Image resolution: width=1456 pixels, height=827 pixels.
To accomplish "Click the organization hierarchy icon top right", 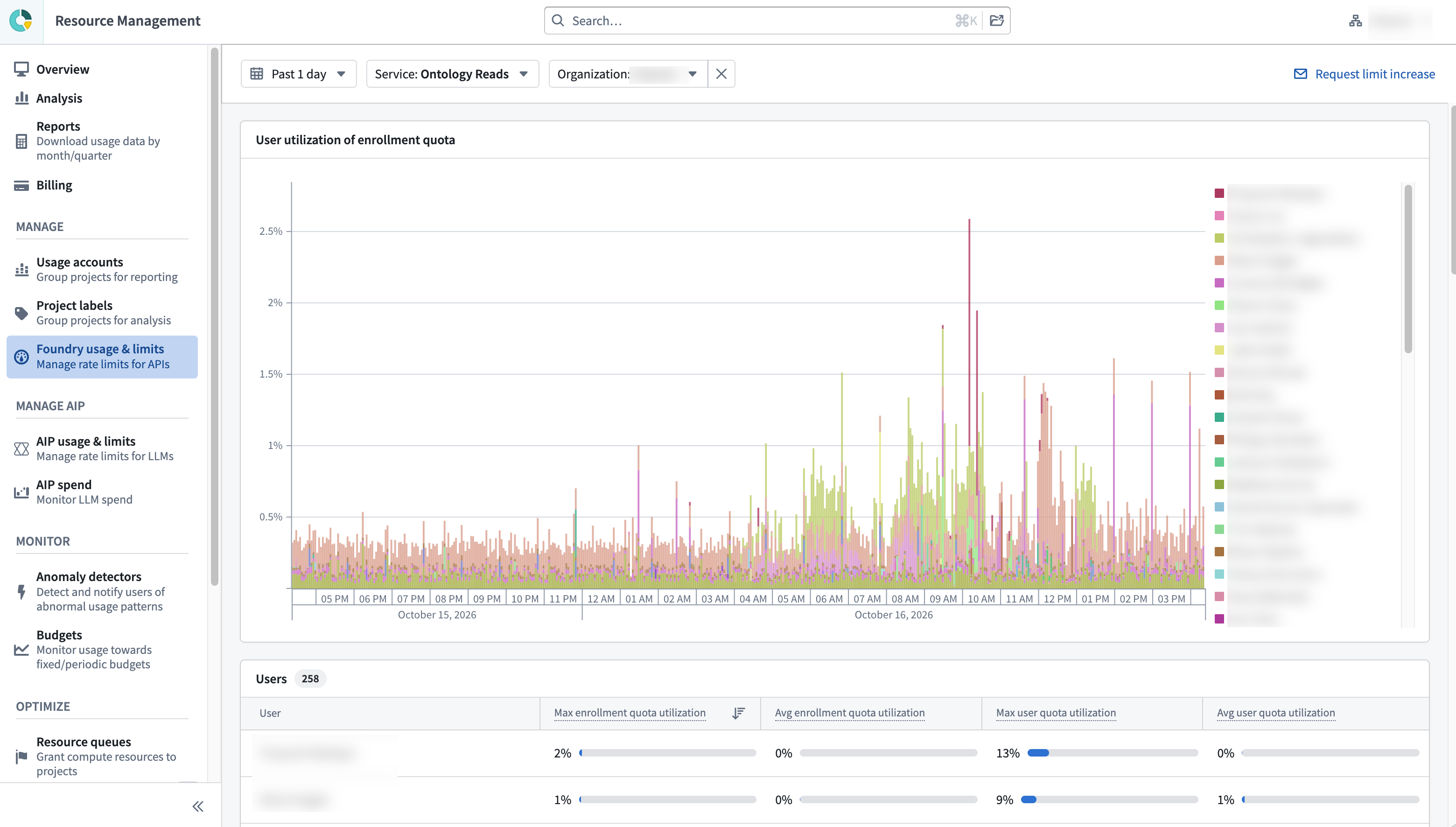I will [1356, 21].
